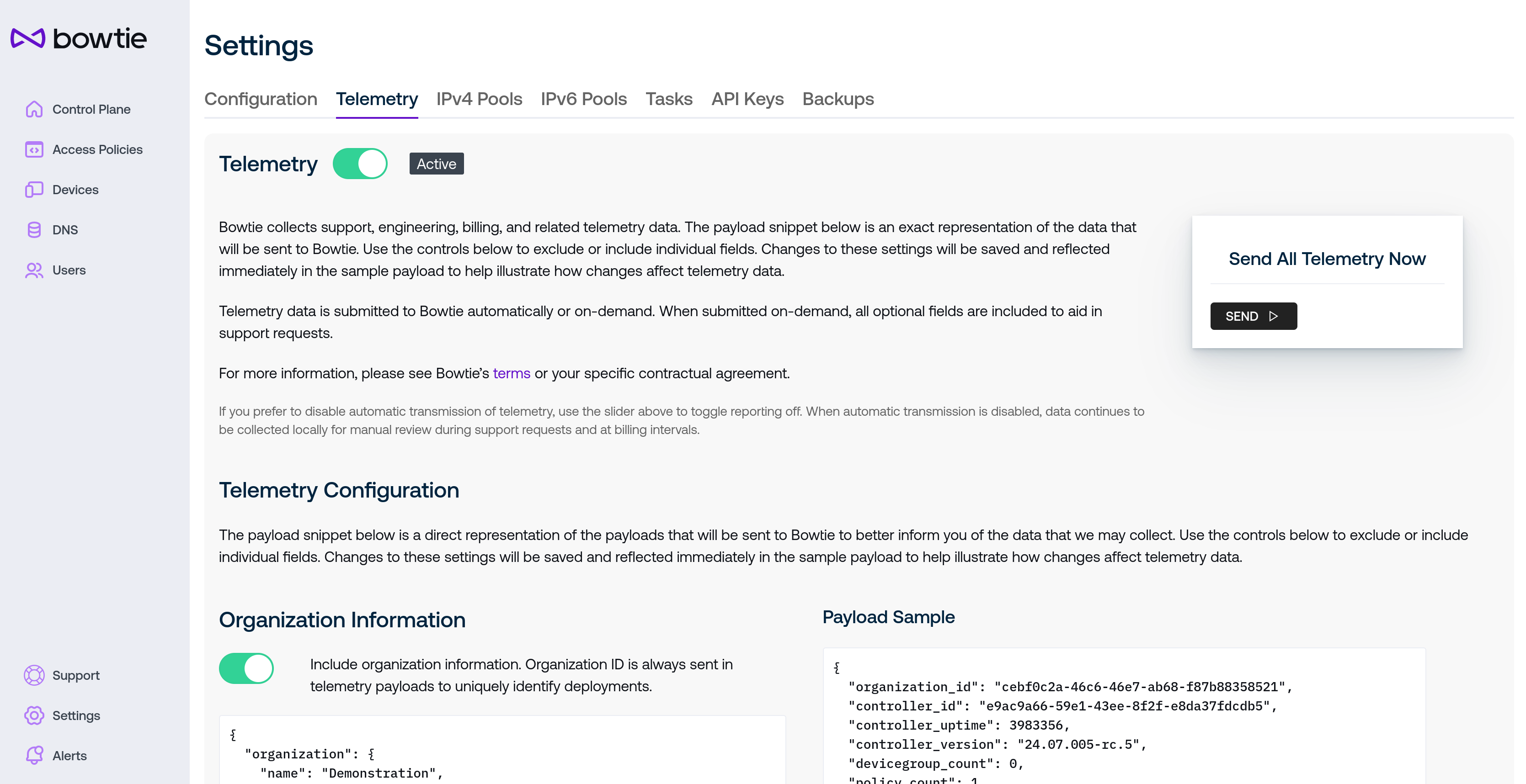Click the Payload Sample heading
This screenshot has width=1526, height=784.
889,616
